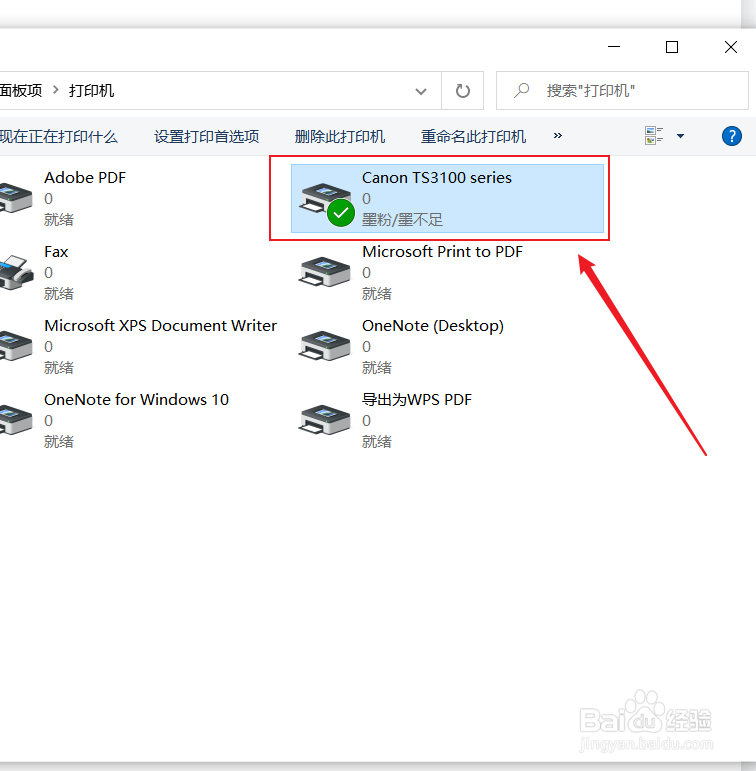Open the view options dropdown arrow
Screen dimensions: 756x771
click(680, 136)
